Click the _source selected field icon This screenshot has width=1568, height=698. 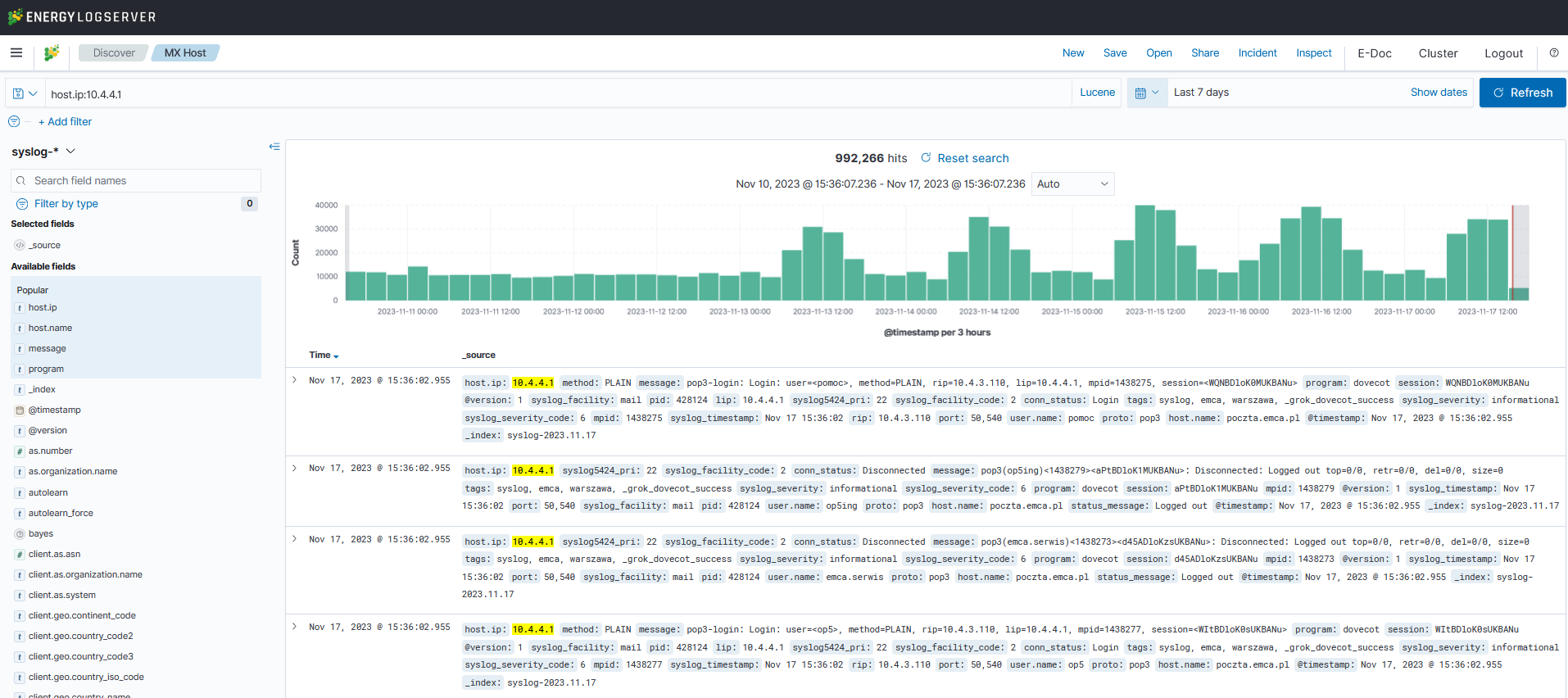(20, 245)
